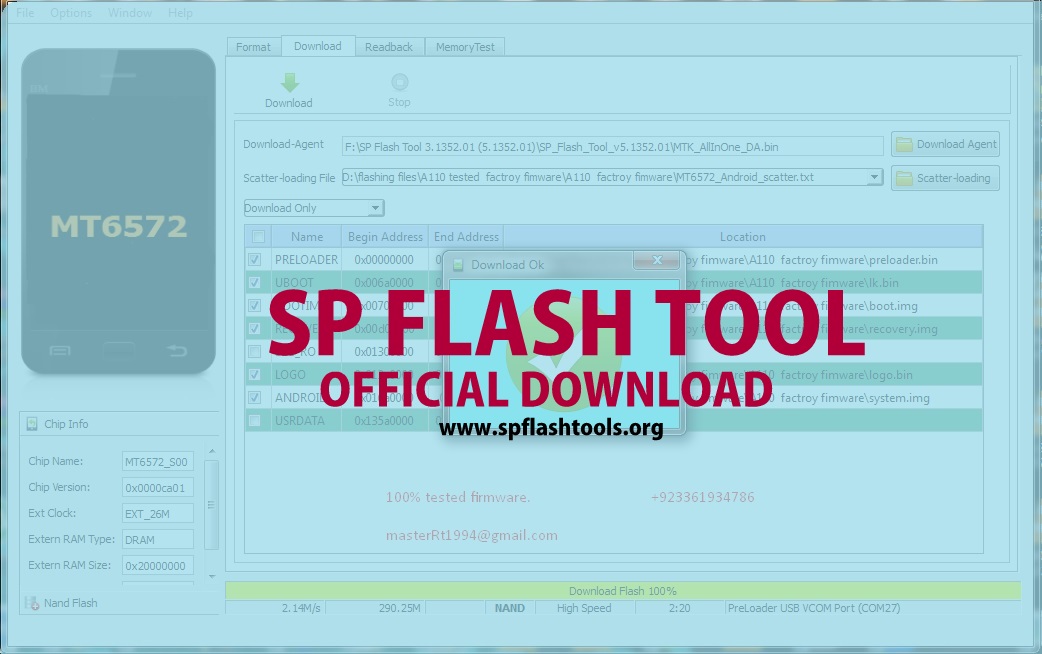1042x654 pixels.
Task: Click the NAND status bar entry
Action: [509, 607]
